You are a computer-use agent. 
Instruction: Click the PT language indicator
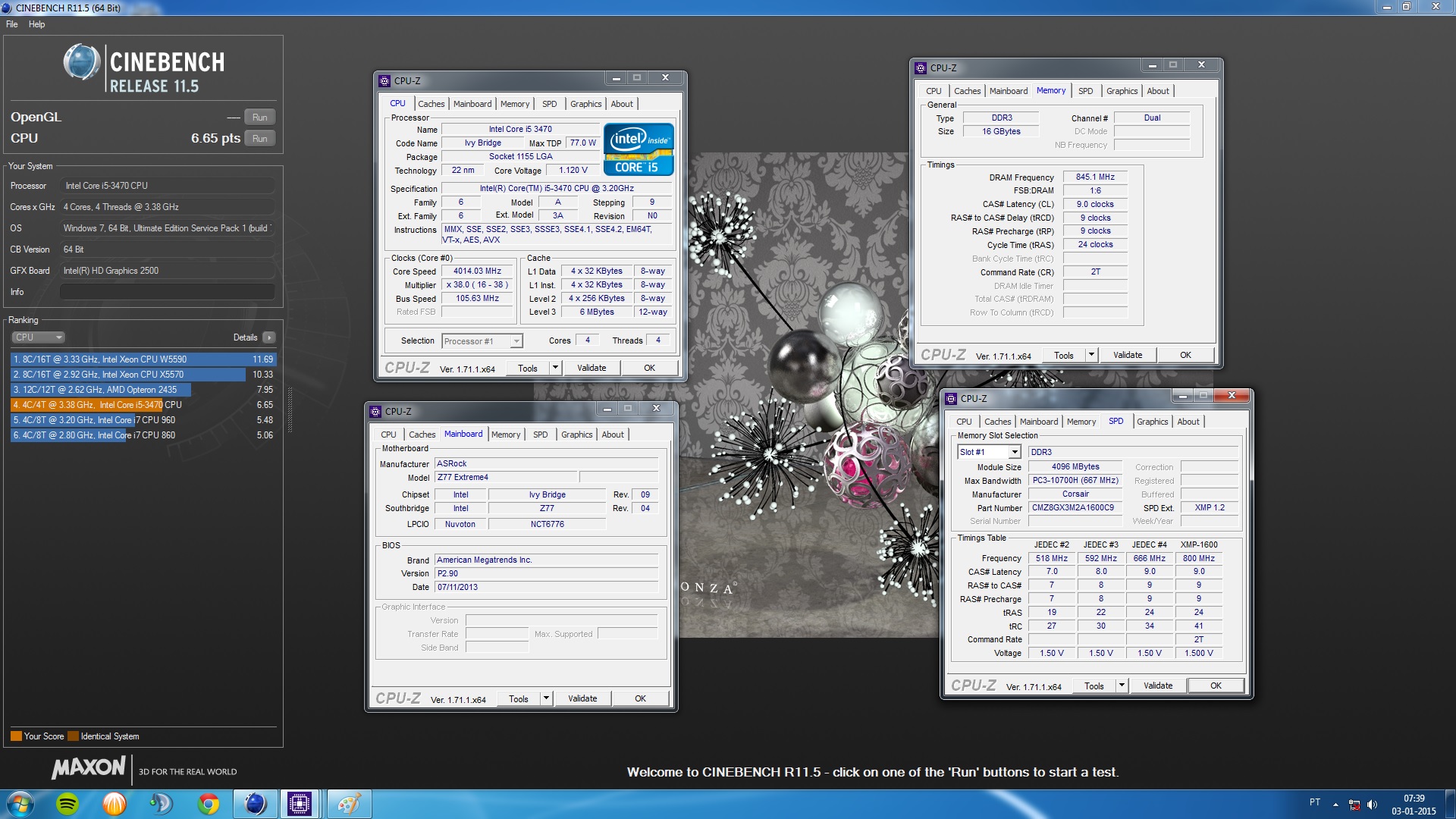1315,802
